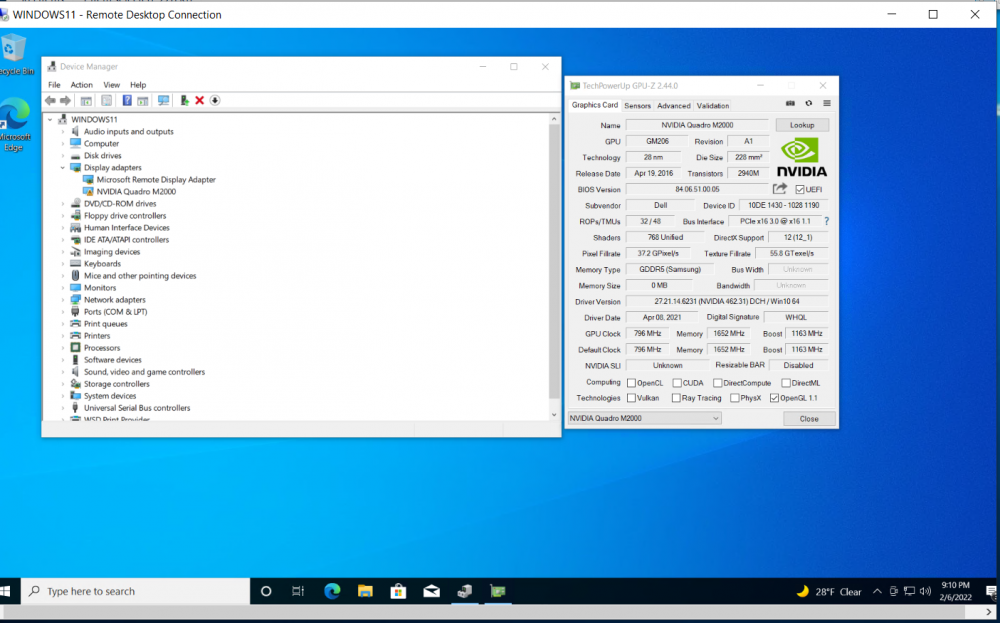Expand Universal Serial Bus controllers node
1000x623 pixels.
pos(62,408)
